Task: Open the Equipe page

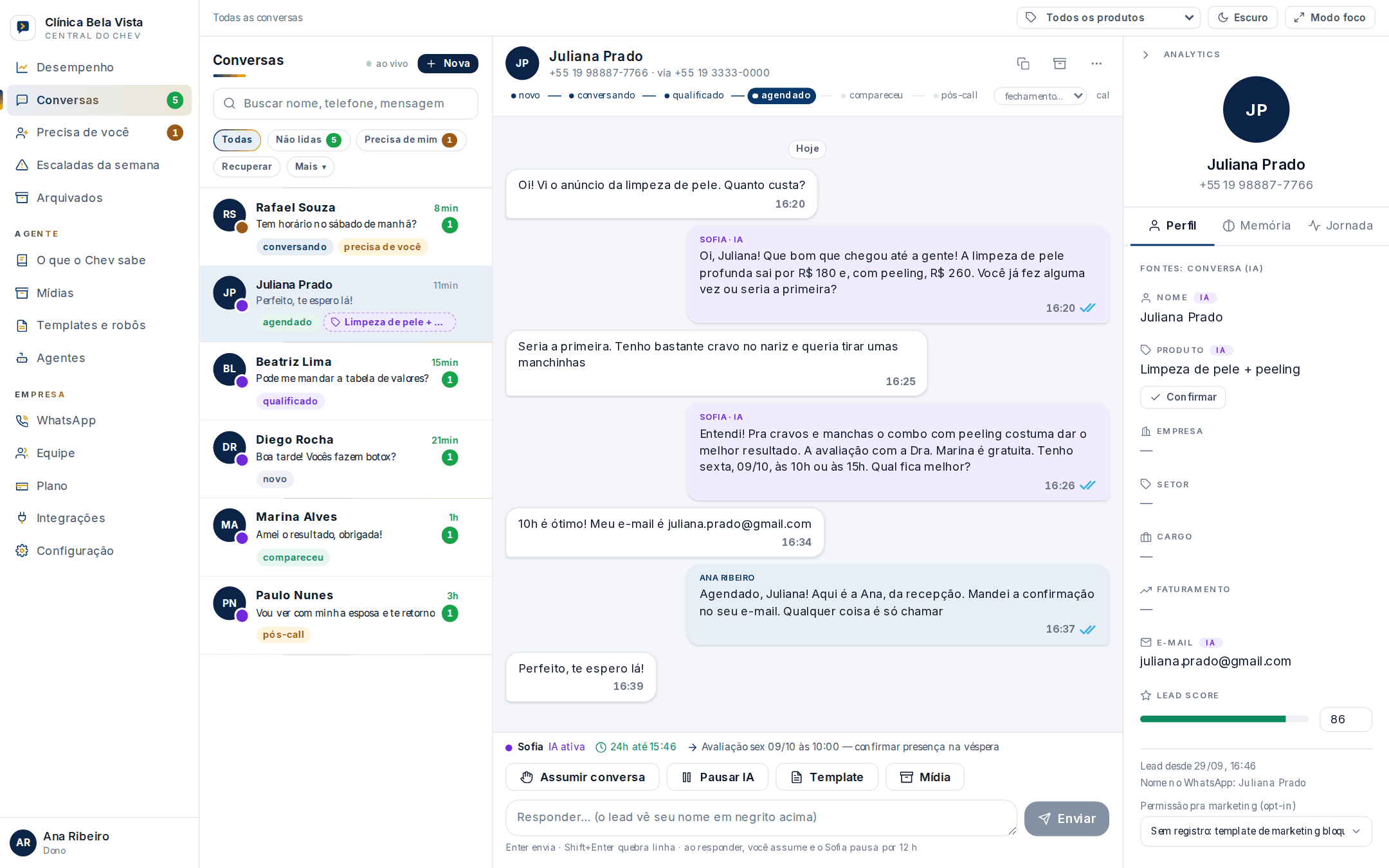Action: click(100, 453)
